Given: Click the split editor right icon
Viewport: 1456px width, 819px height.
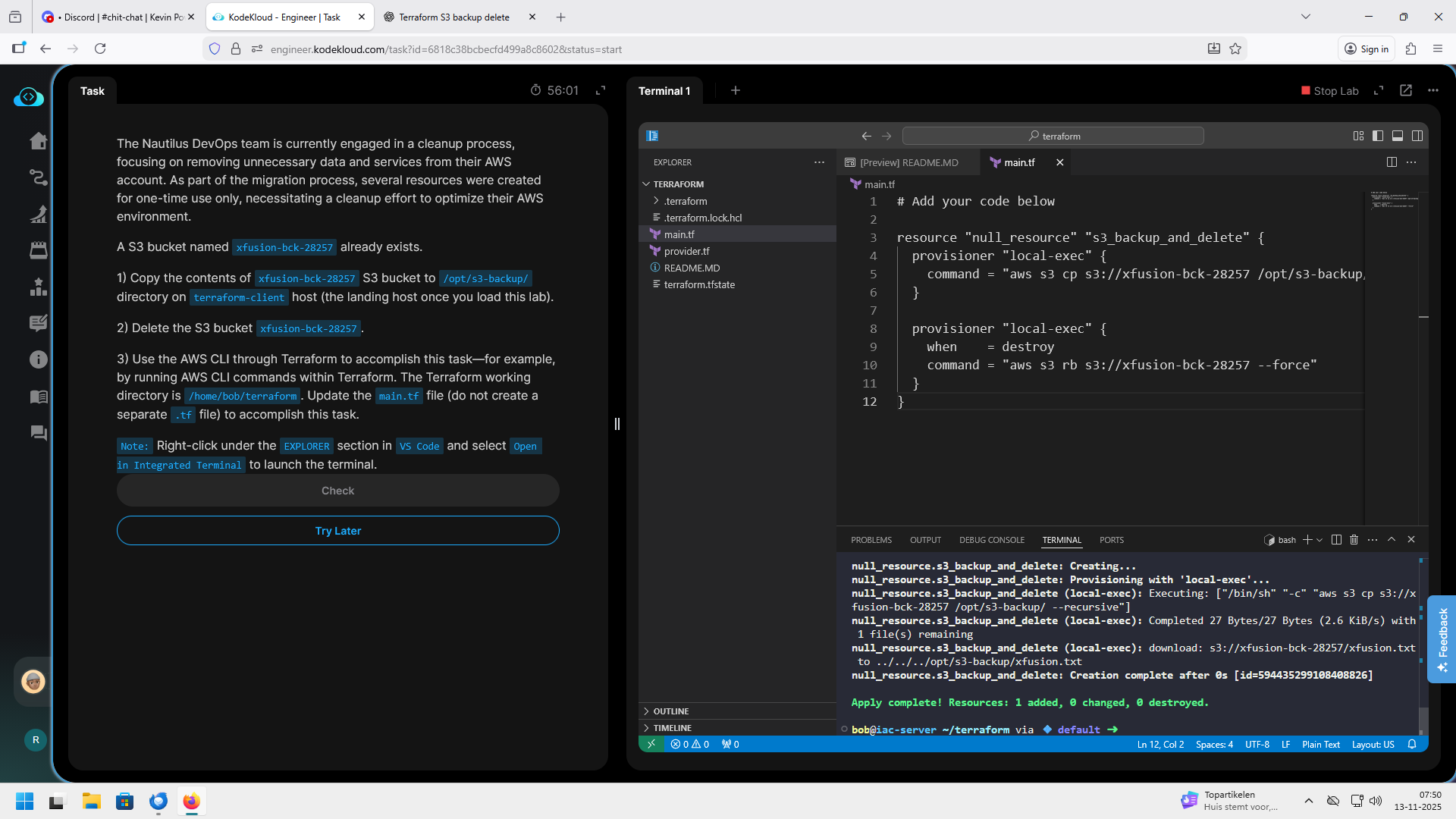Looking at the screenshot, I should pos(1392,162).
